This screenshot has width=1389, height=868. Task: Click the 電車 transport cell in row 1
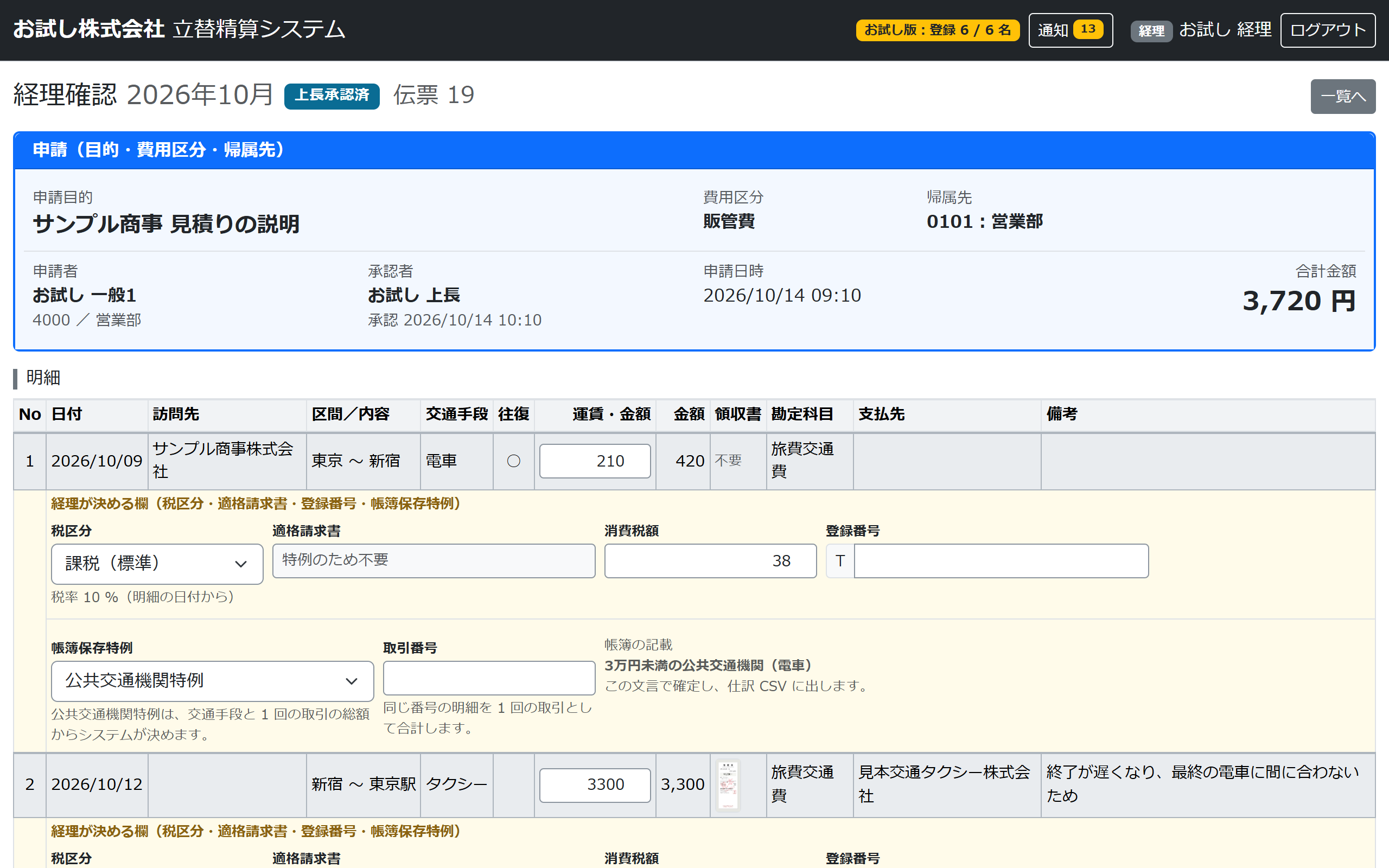click(x=441, y=461)
